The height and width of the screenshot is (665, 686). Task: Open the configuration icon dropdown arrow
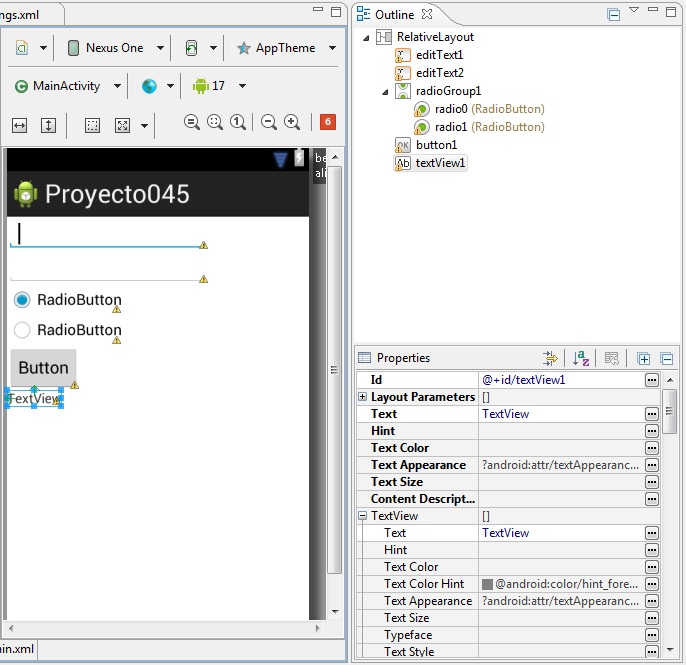click(43, 48)
